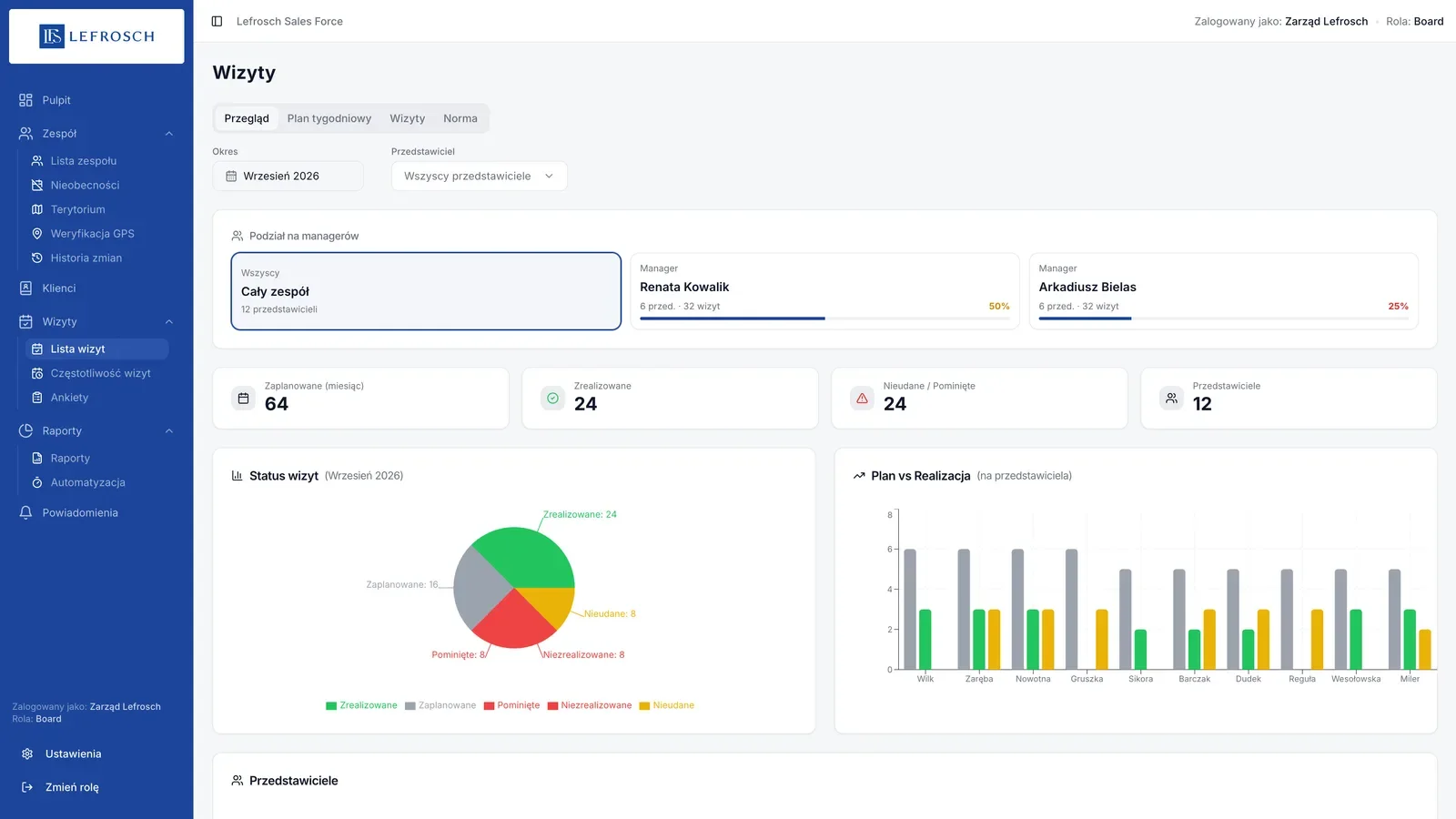Image resolution: width=1456 pixels, height=819 pixels.
Task: Click the Ustawienia gear icon
Action: coord(27,754)
